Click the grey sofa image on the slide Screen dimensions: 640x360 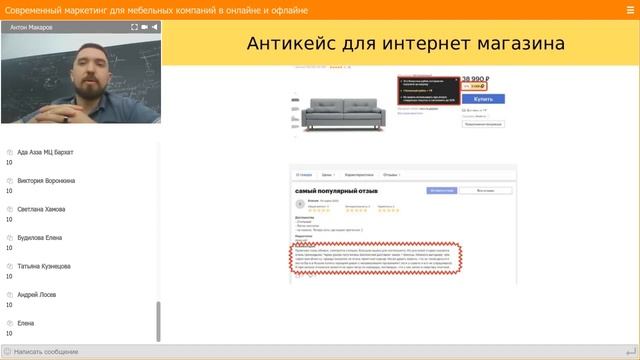click(x=343, y=114)
